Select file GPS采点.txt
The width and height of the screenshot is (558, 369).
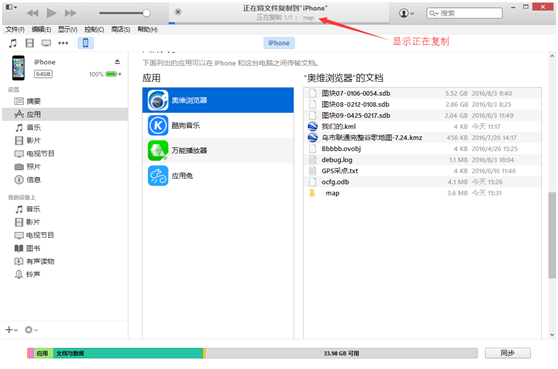click(422, 171)
